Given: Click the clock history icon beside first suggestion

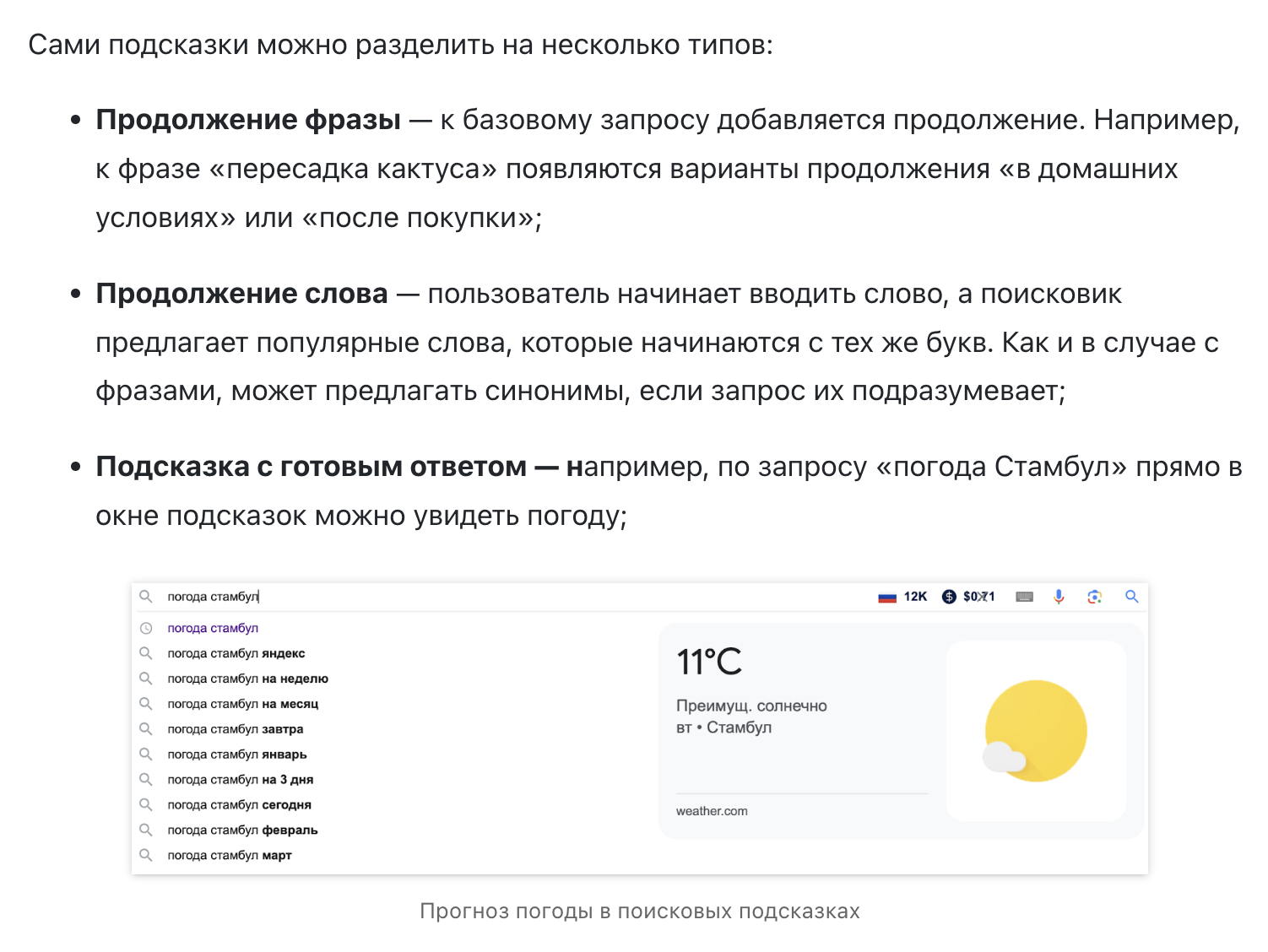Looking at the screenshot, I should point(147,628).
